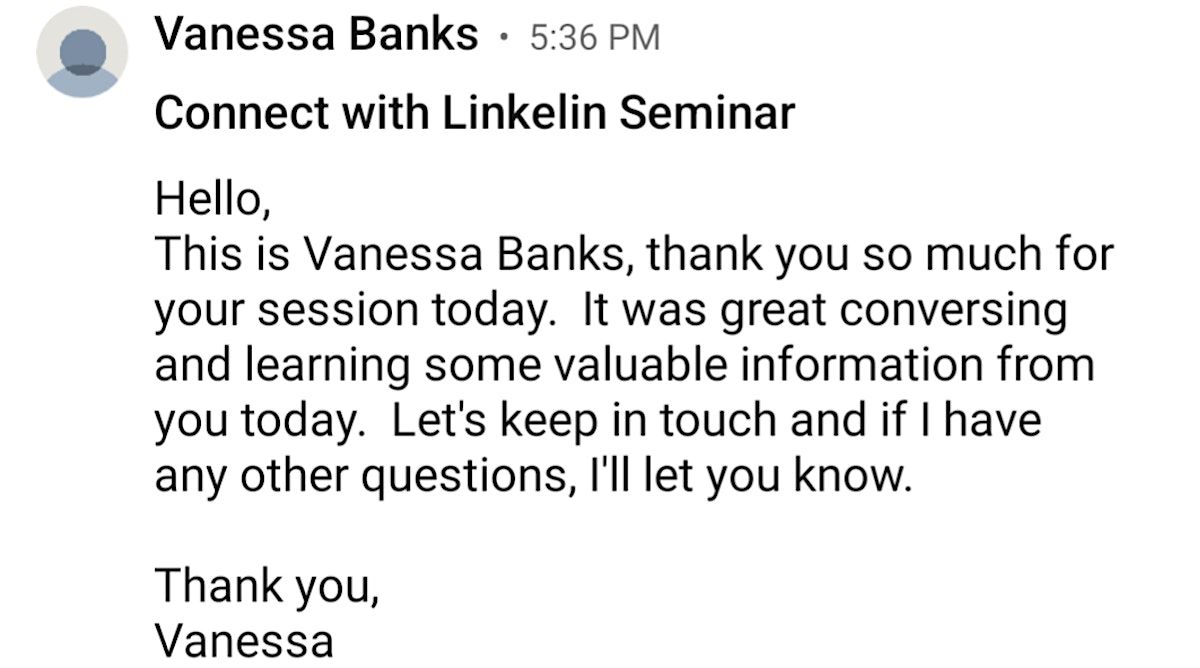Click the closing Thank you line
This screenshot has height=668, width=1200.
pos(267,587)
